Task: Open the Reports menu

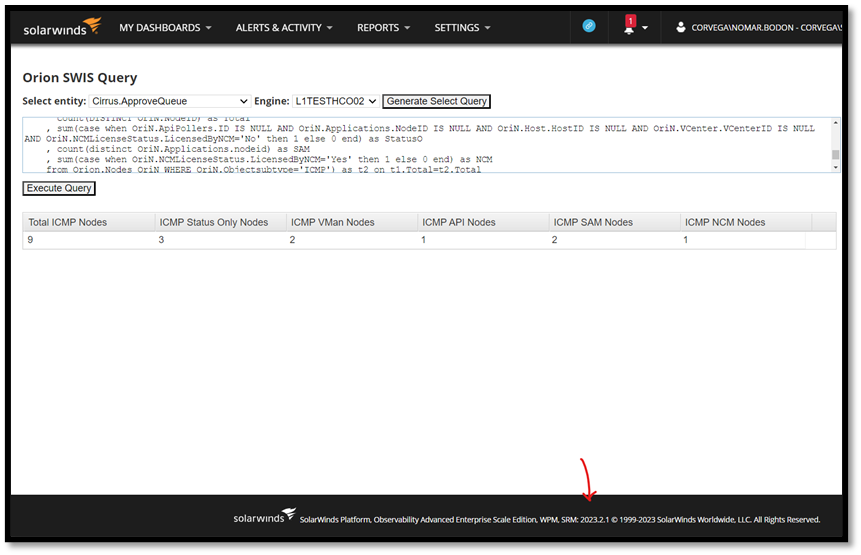Action: 383,27
